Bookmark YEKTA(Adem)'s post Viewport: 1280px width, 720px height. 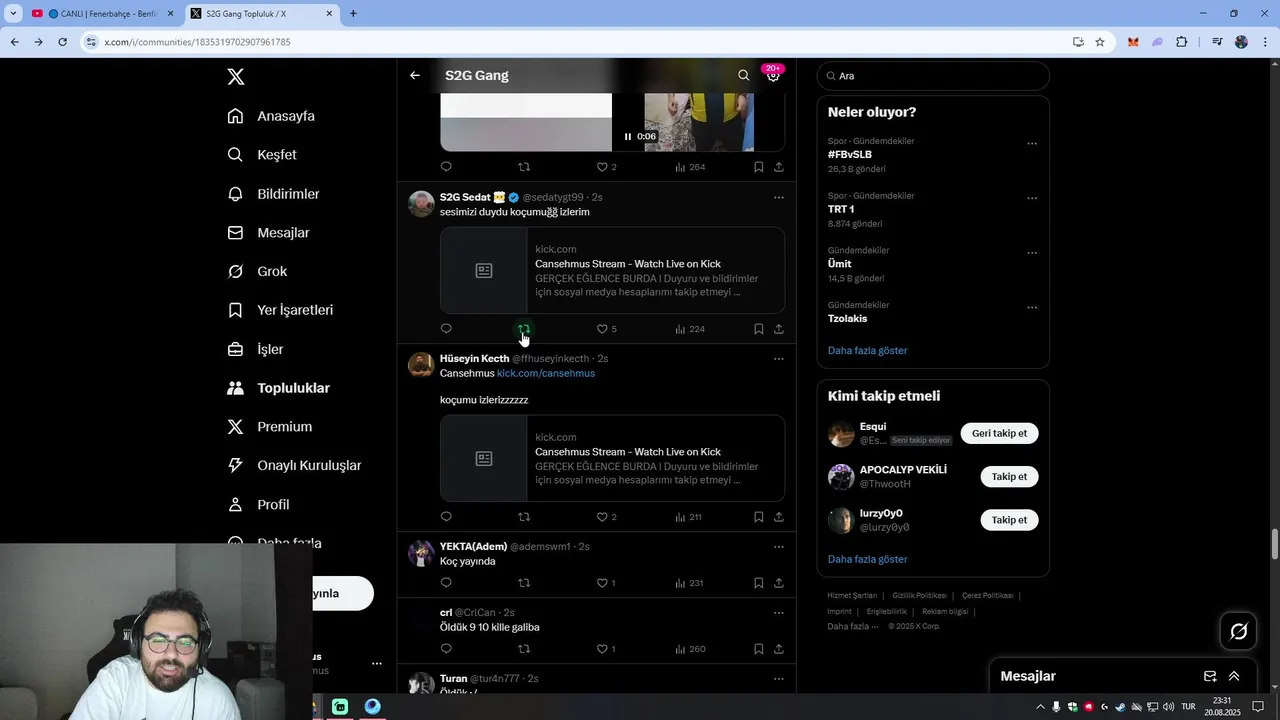[x=758, y=583]
